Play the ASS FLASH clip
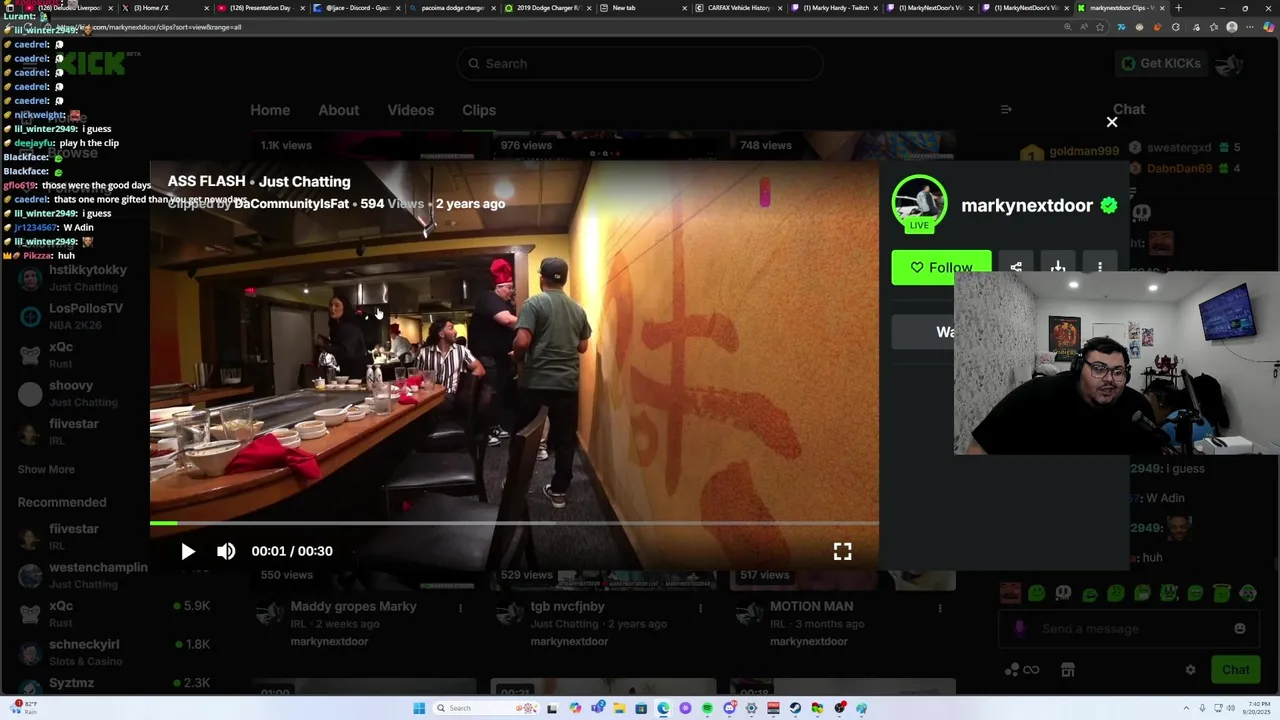The width and height of the screenshot is (1280, 720). 188,551
